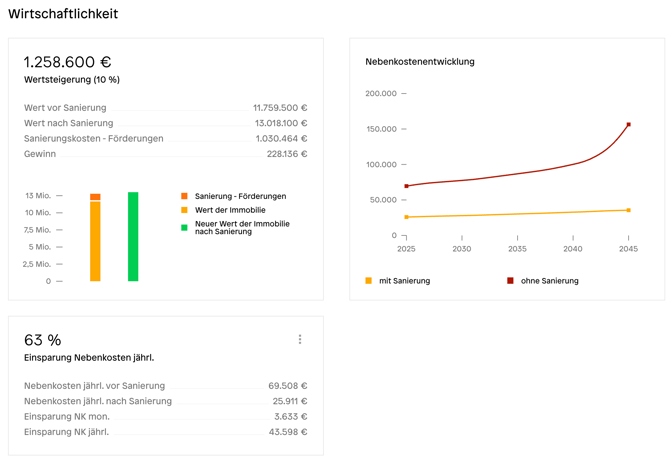
Task: Click the yellow Wert der Immobilie legend square
Action: (185, 210)
